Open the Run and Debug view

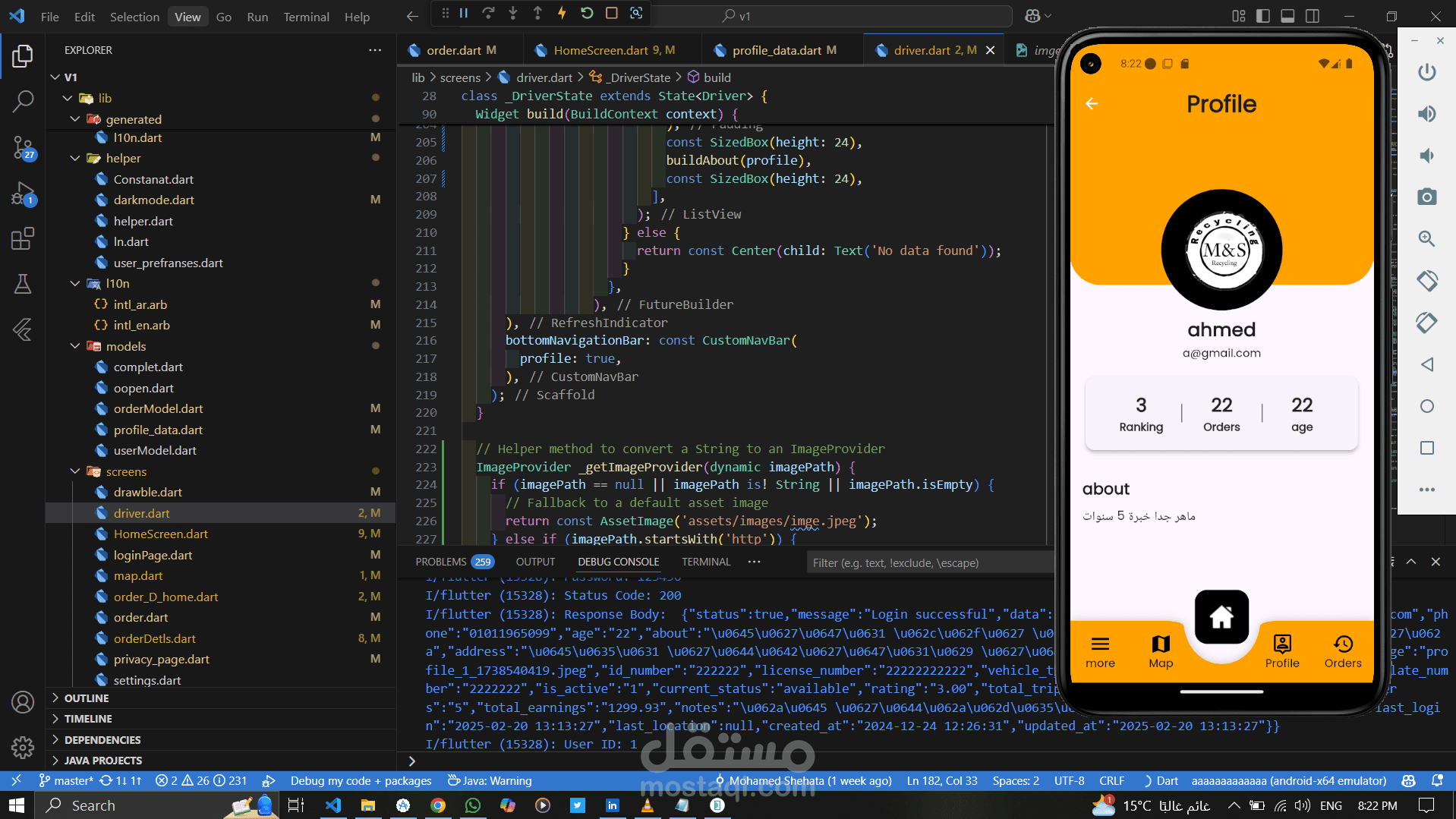coord(23,194)
